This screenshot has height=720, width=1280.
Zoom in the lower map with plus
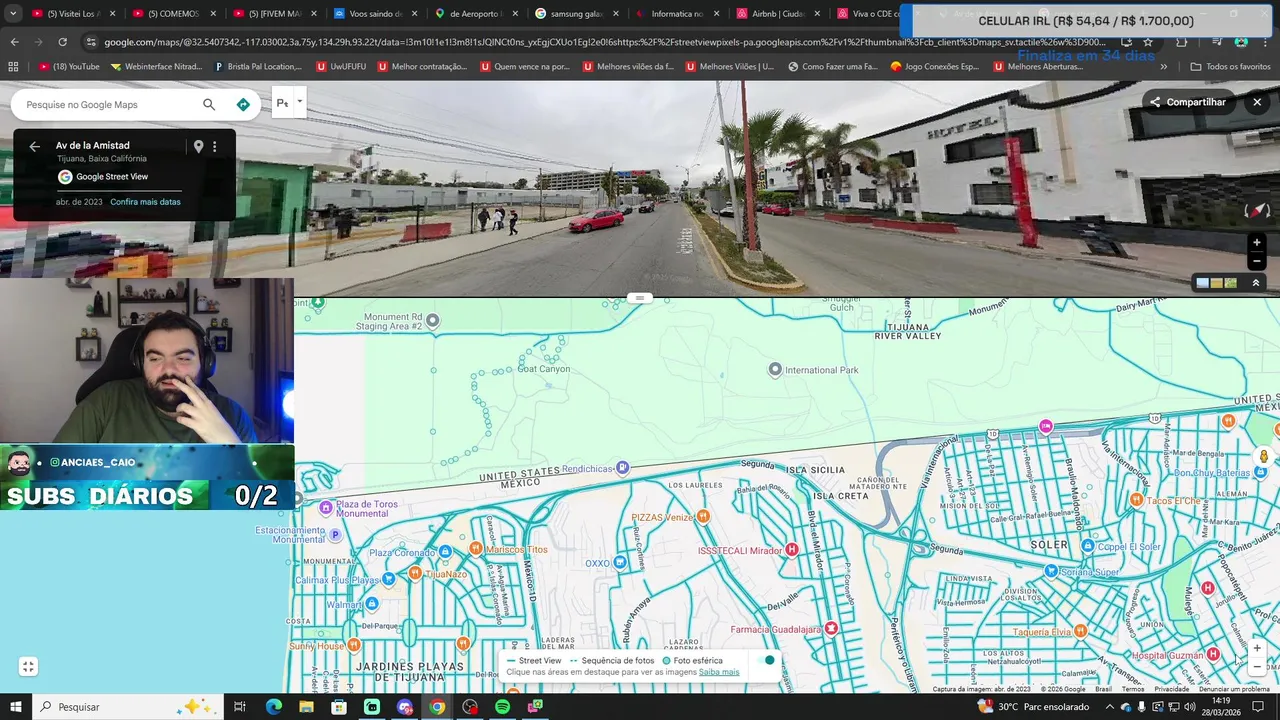click(x=1257, y=648)
